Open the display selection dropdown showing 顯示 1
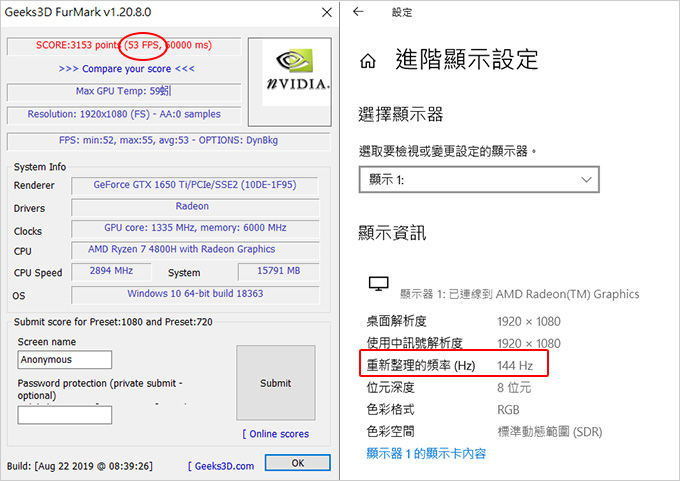The image size is (680, 481). coord(479,179)
